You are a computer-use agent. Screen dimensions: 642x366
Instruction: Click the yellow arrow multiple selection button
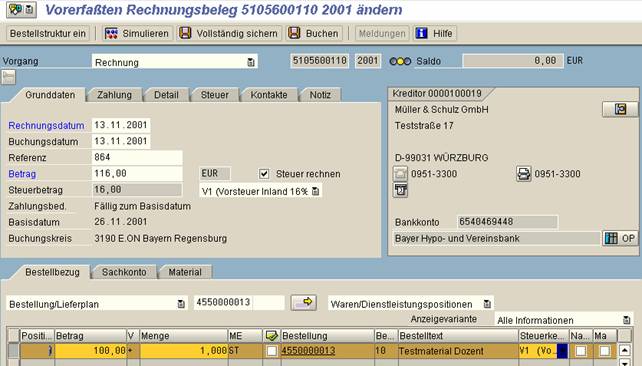(x=303, y=303)
